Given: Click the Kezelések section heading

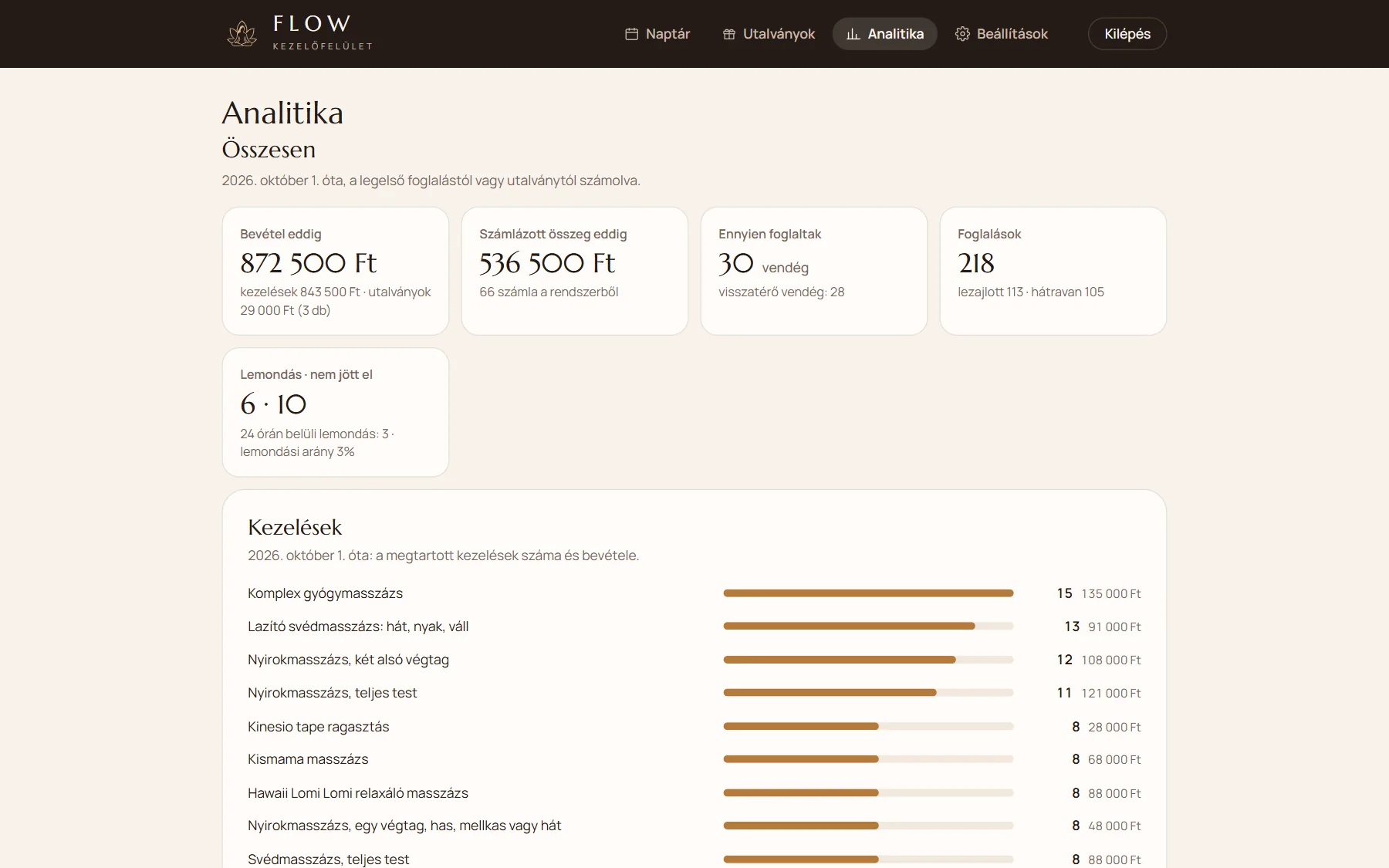Looking at the screenshot, I should pyautogui.click(x=295, y=528).
